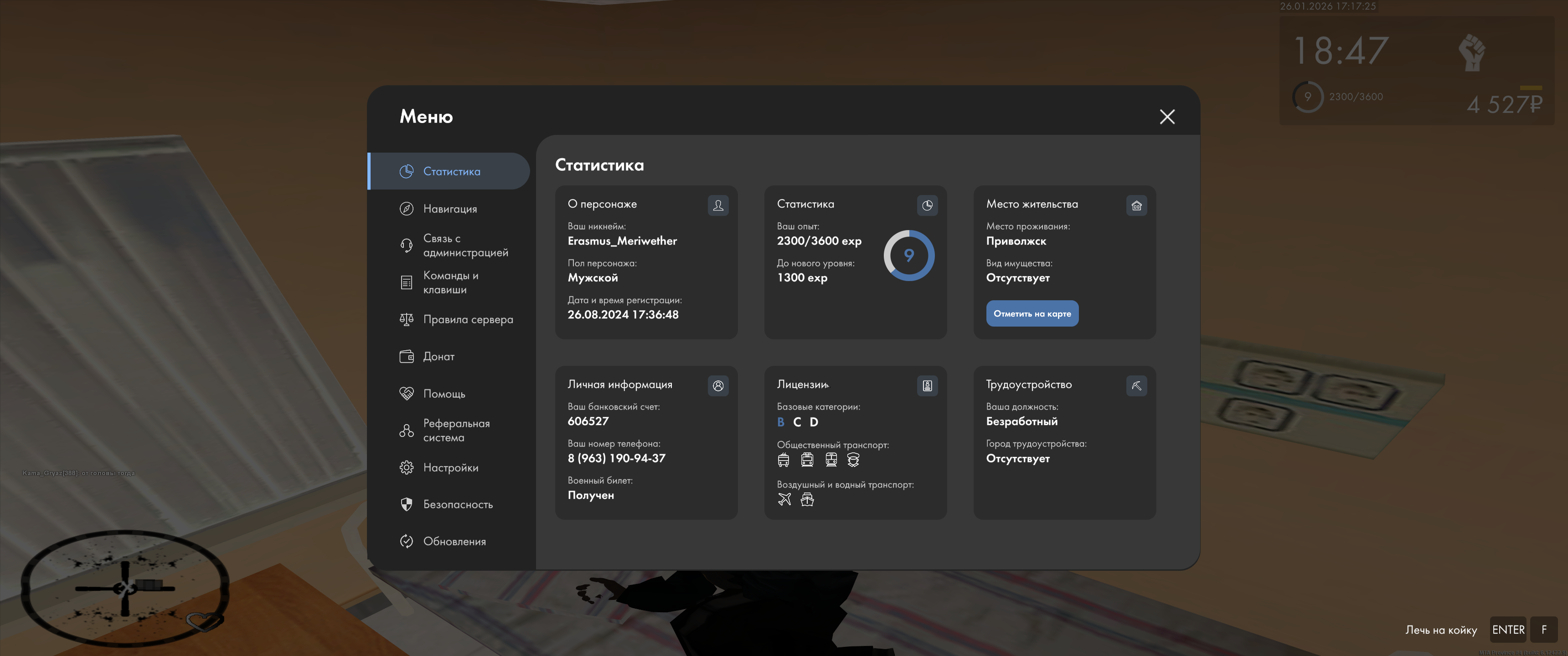Click the ship license icon
The width and height of the screenshot is (1568, 656).
[806, 500]
